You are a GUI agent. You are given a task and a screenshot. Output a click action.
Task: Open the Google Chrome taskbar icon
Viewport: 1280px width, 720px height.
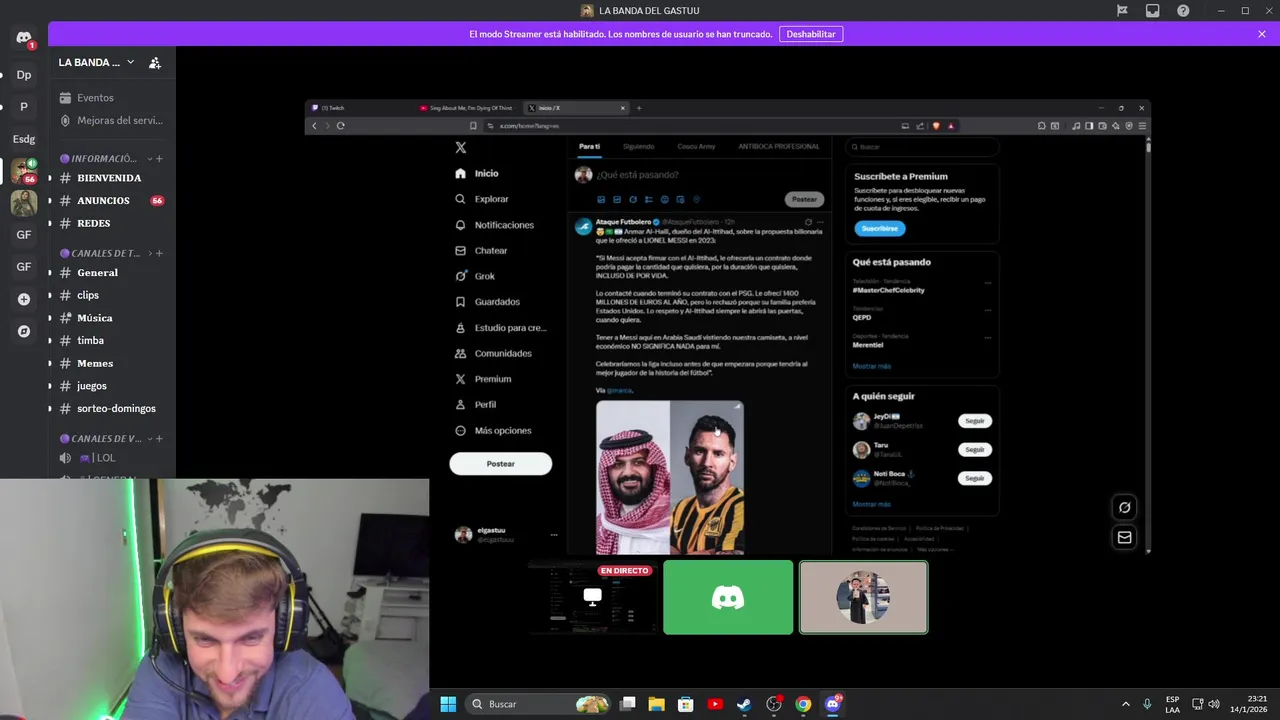pos(803,704)
